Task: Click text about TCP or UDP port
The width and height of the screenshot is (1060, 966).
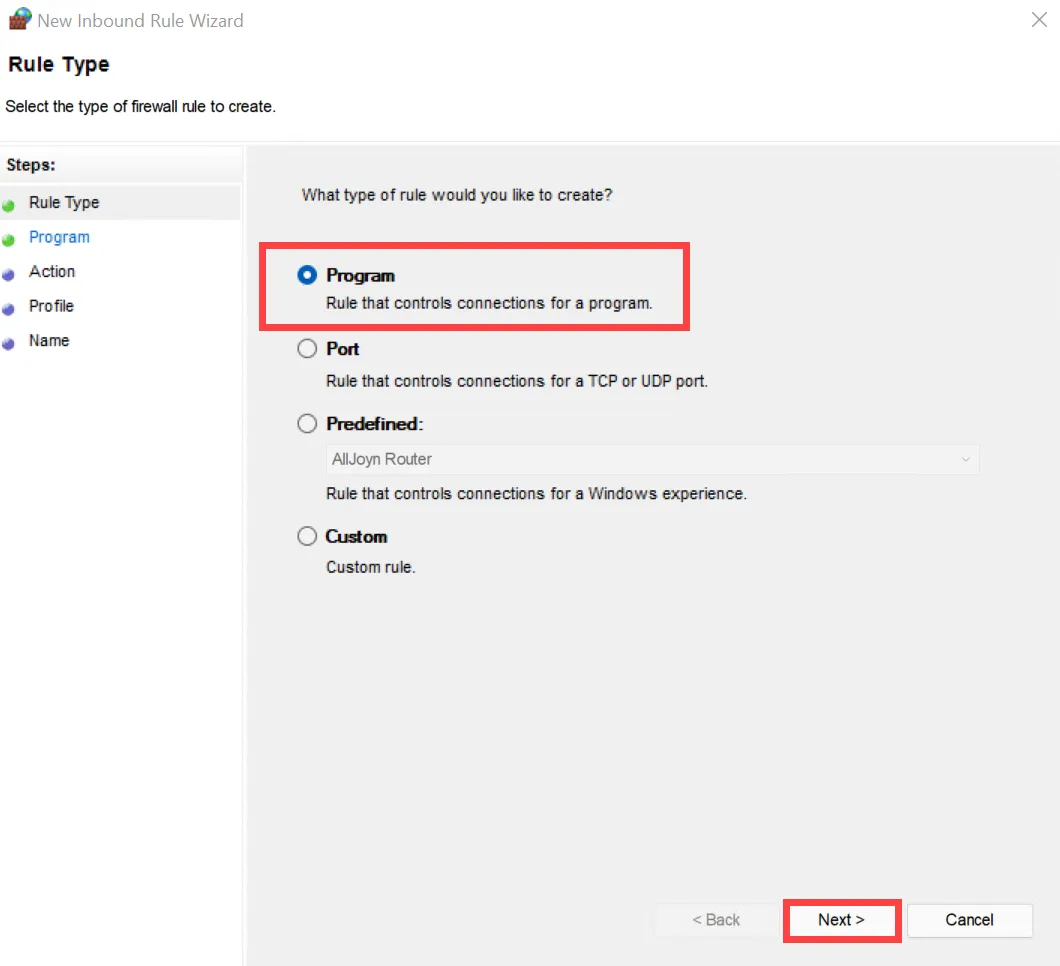Action: click(x=516, y=381)
